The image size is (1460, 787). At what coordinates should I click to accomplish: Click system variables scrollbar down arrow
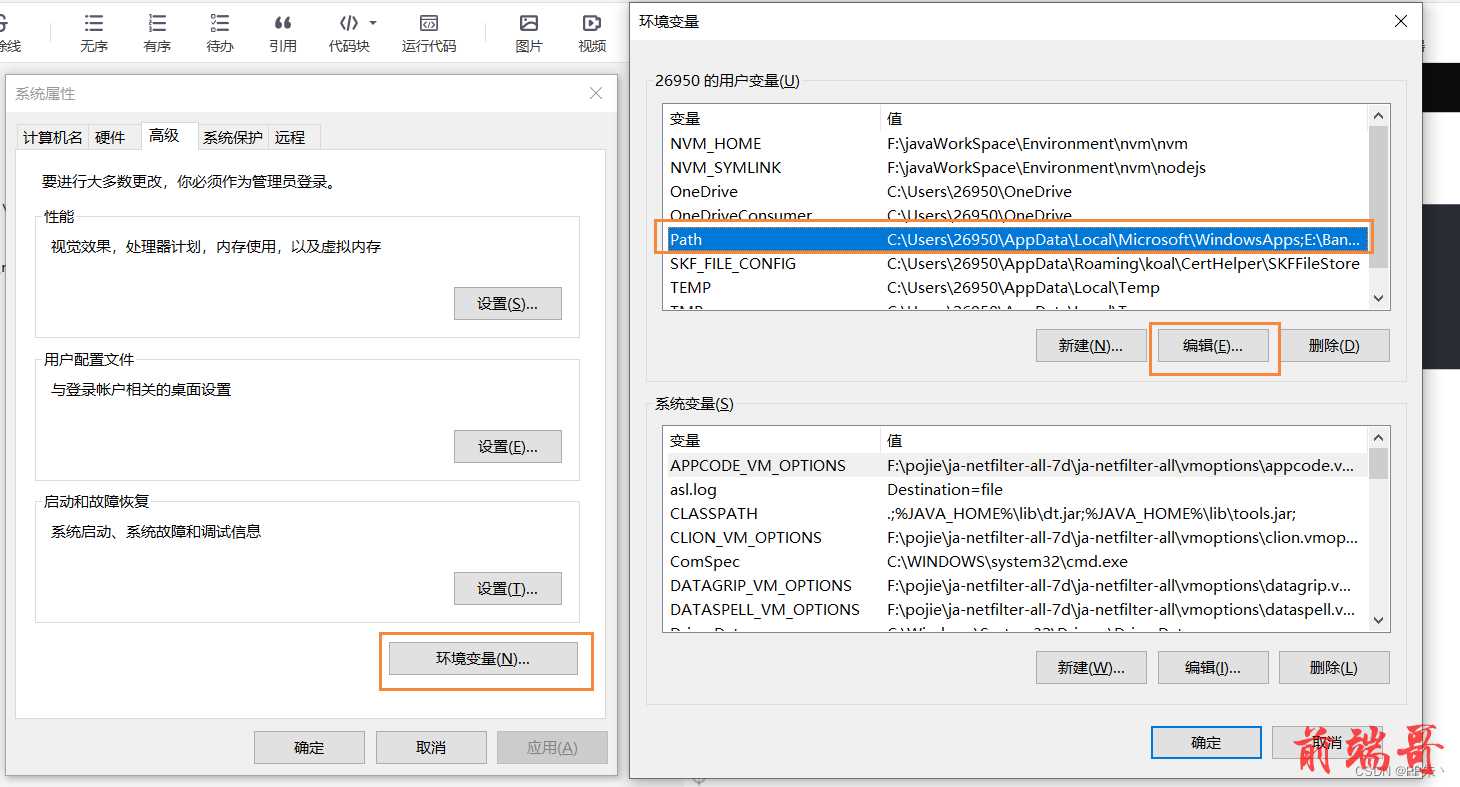(x=1378, y=620)
